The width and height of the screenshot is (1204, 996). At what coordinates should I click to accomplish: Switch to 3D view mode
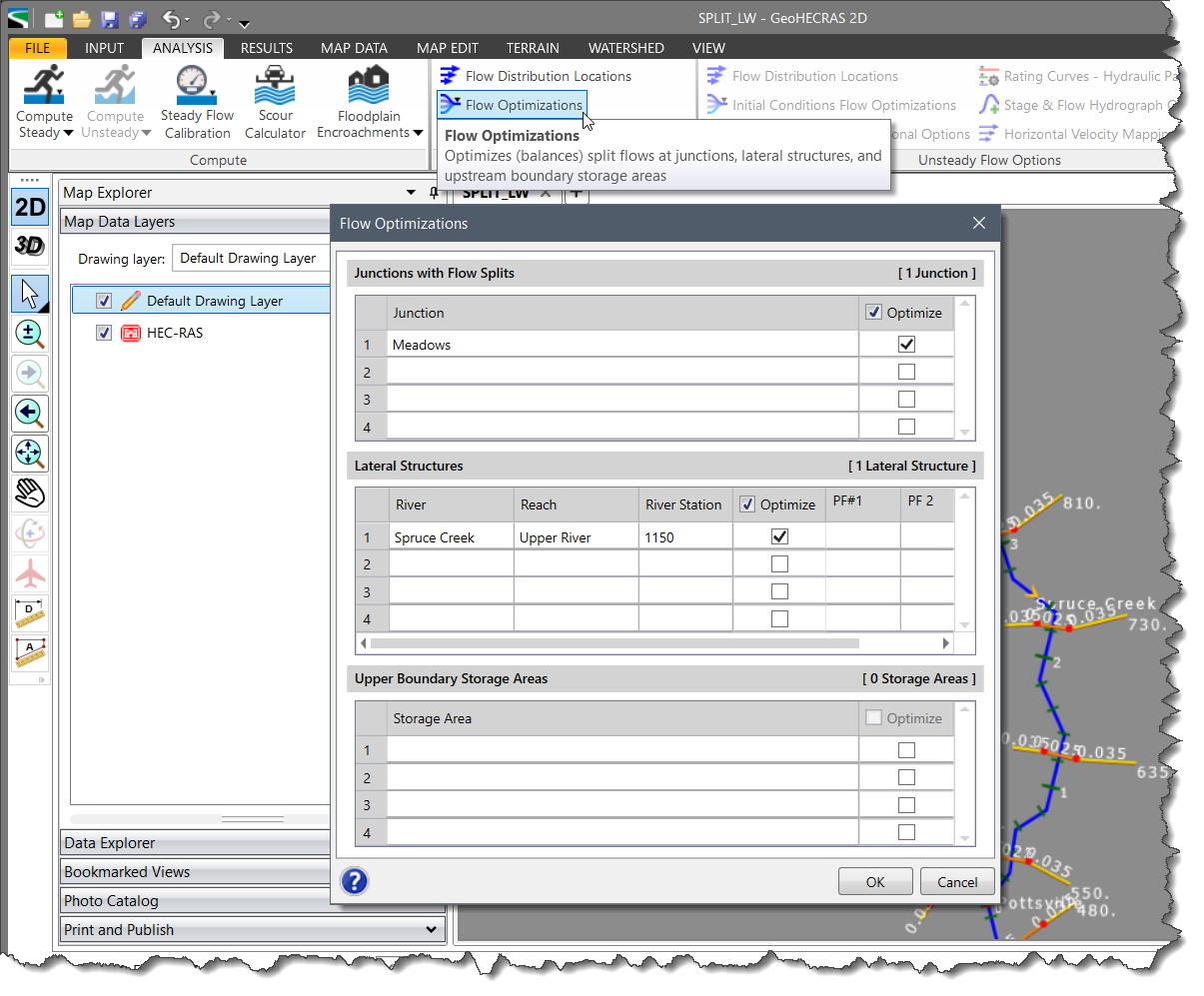[26, 246]
